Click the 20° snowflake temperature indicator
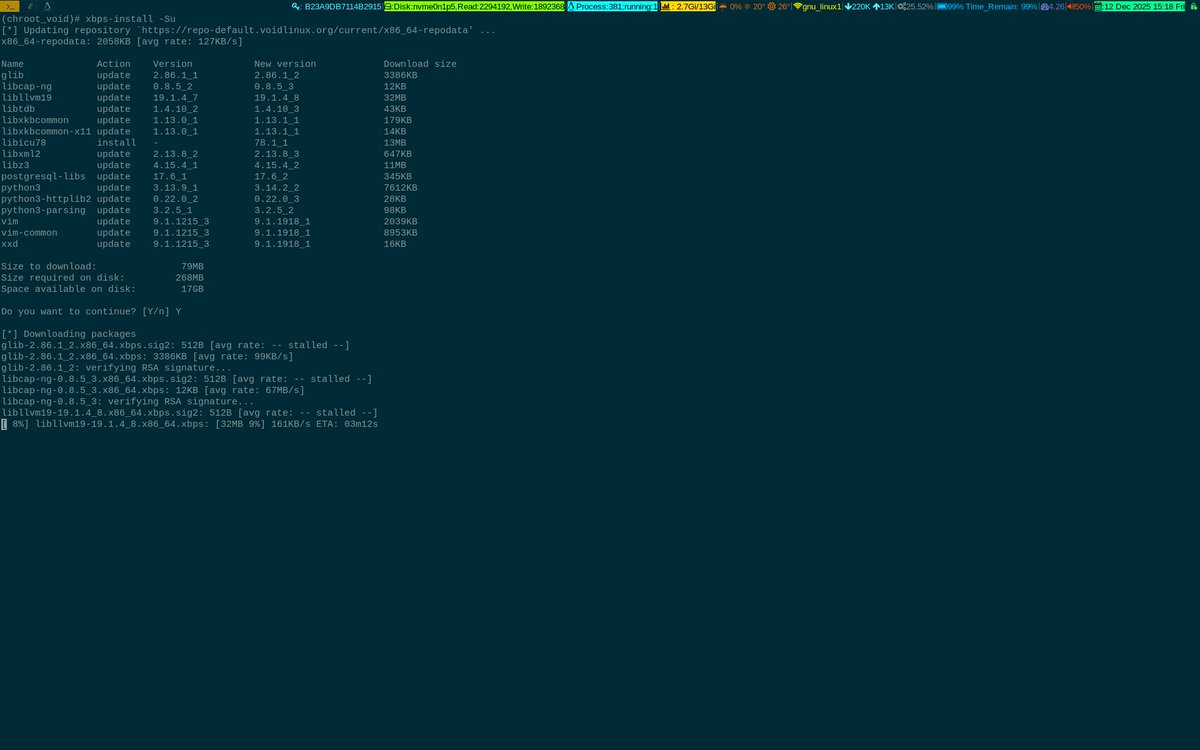Image resolution: width=1200 pixels, height=750 pixels. click(756, 6)
